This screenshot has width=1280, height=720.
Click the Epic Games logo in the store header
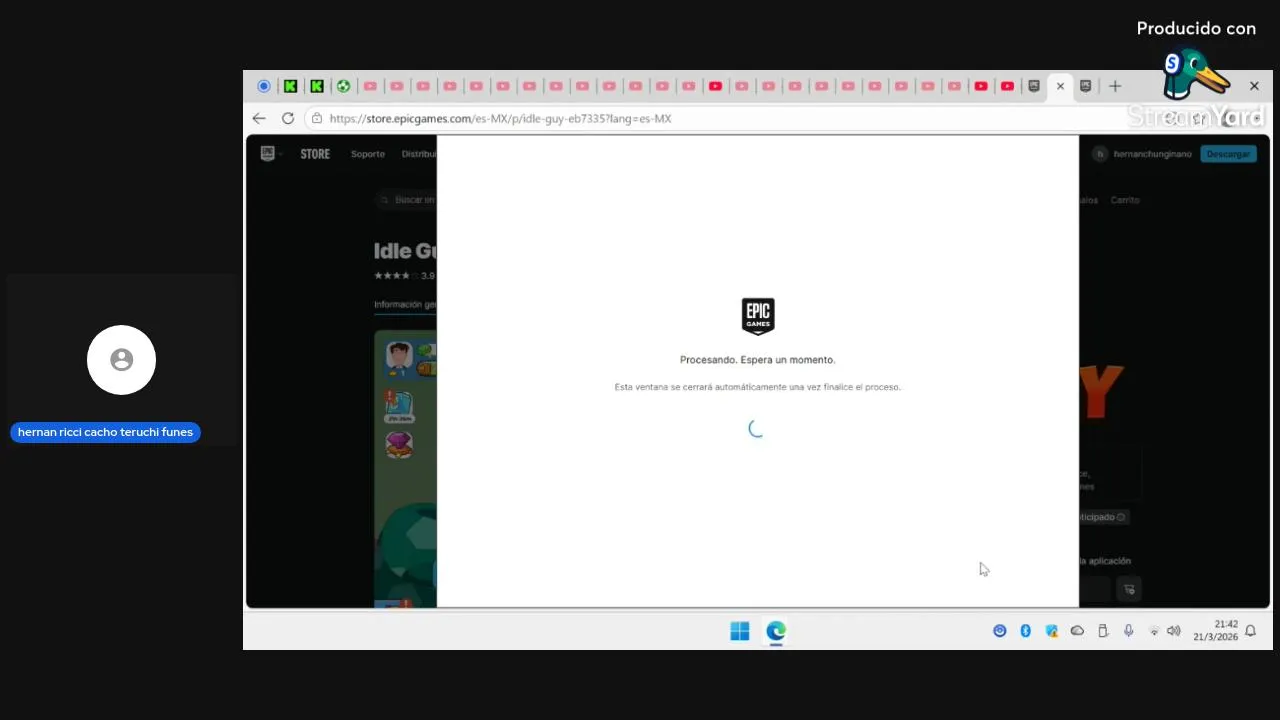point(267,153)
